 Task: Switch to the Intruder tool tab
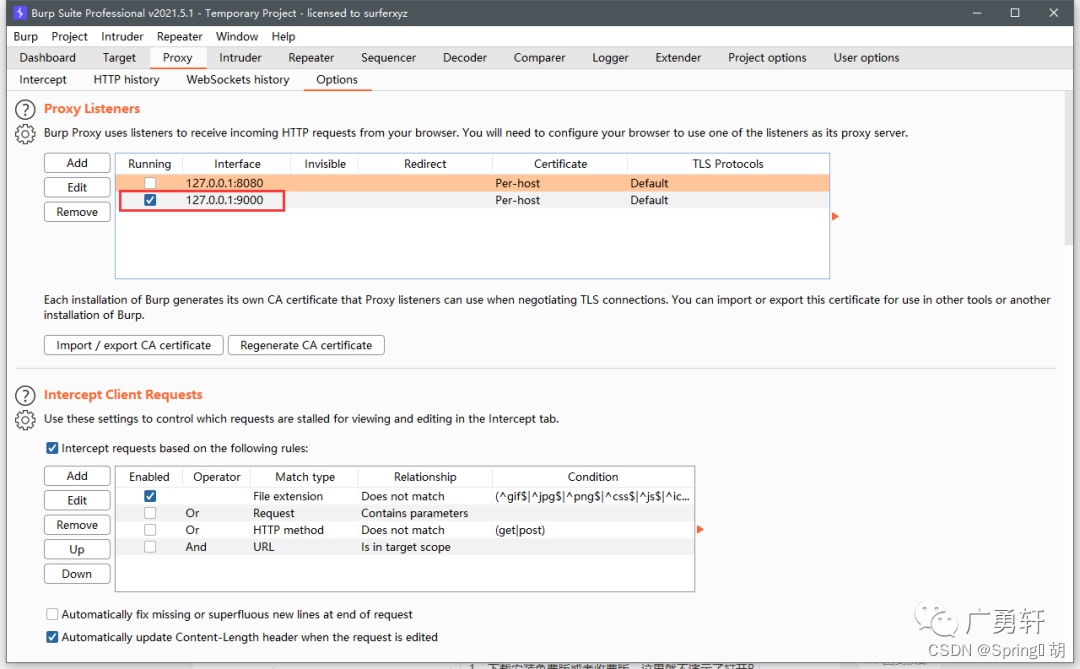click(240, 58)
